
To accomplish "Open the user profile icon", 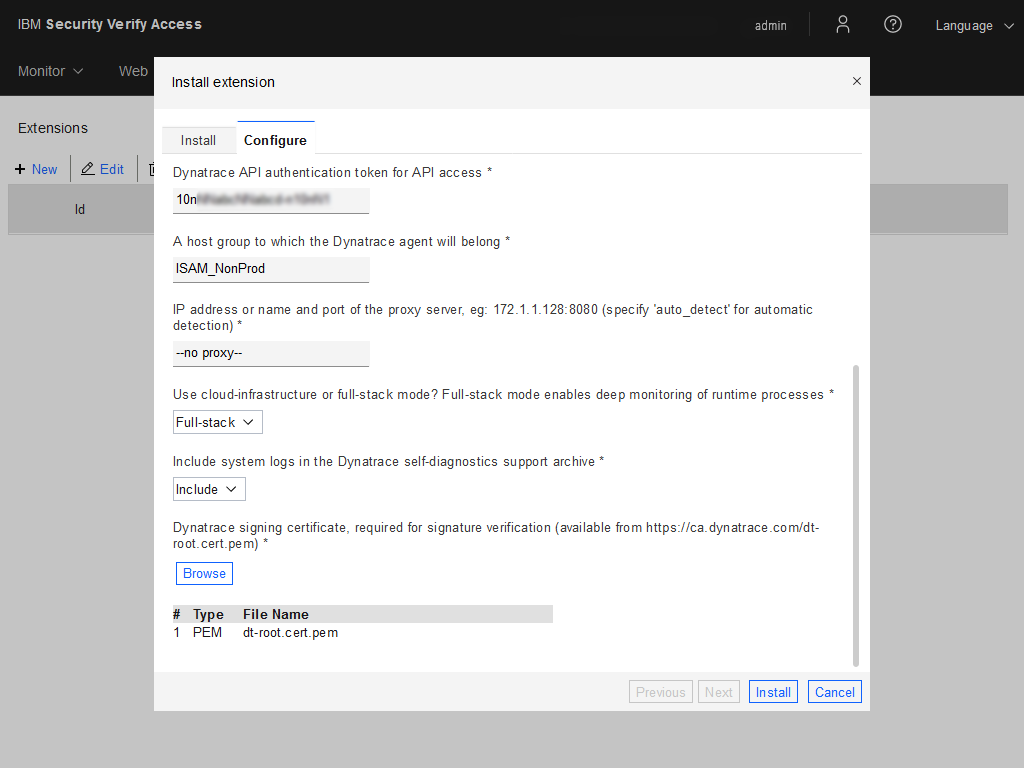I will [842, 25].
